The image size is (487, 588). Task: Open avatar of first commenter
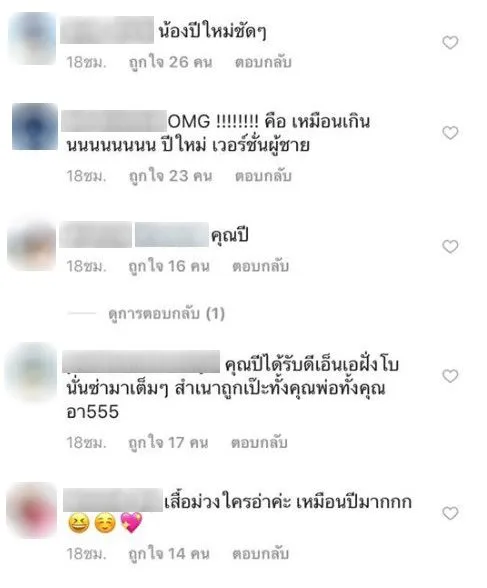pos(32,39)
